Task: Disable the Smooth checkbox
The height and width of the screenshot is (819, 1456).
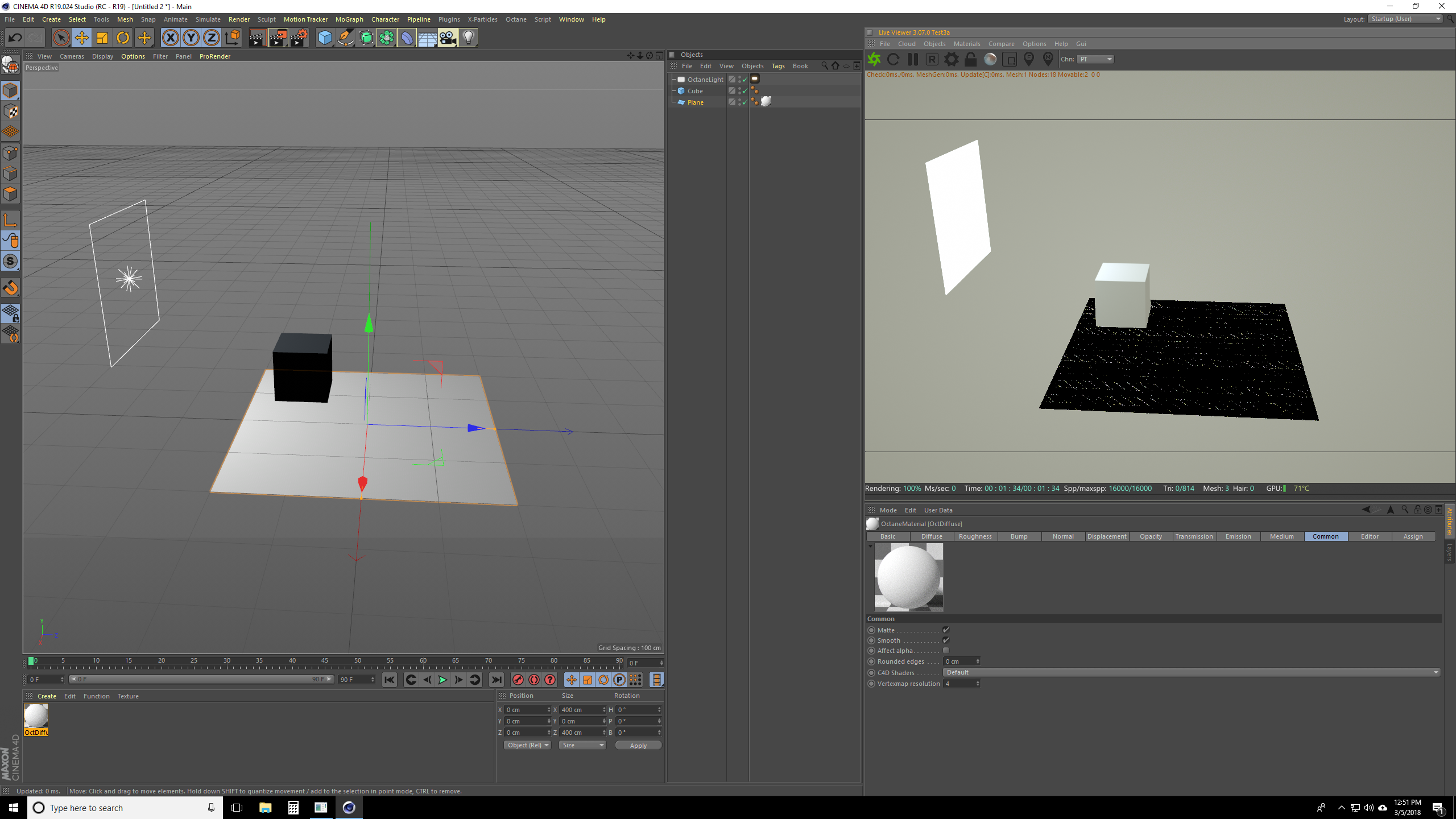Action: coord(946,640)
